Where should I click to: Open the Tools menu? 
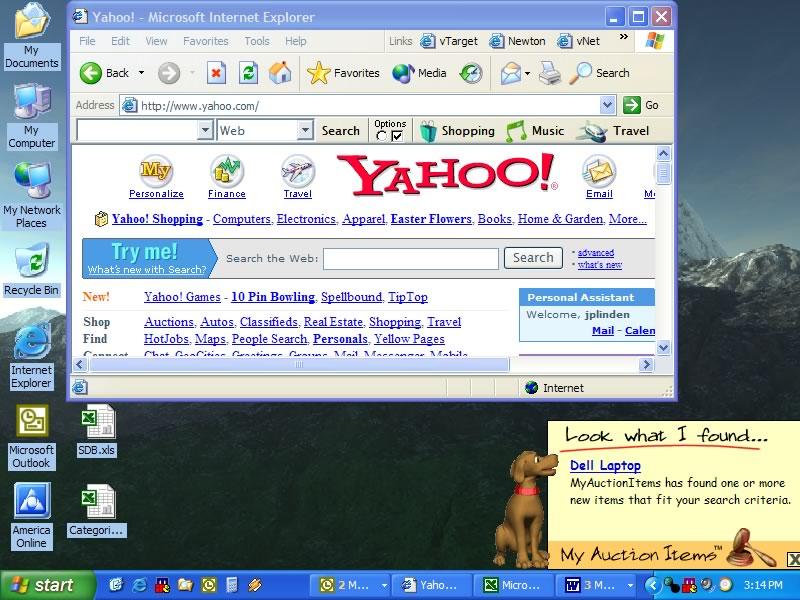coord(257,41)
